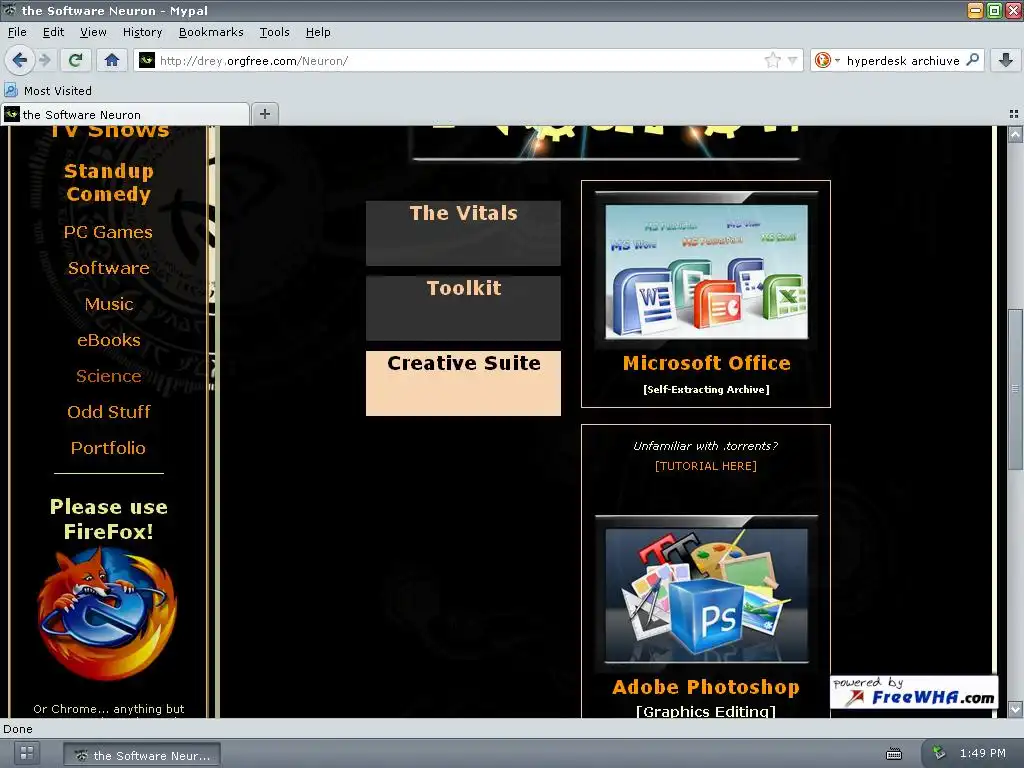Click the network tray icon near clock
1024x768 pixels.
[x=938, y=752]
